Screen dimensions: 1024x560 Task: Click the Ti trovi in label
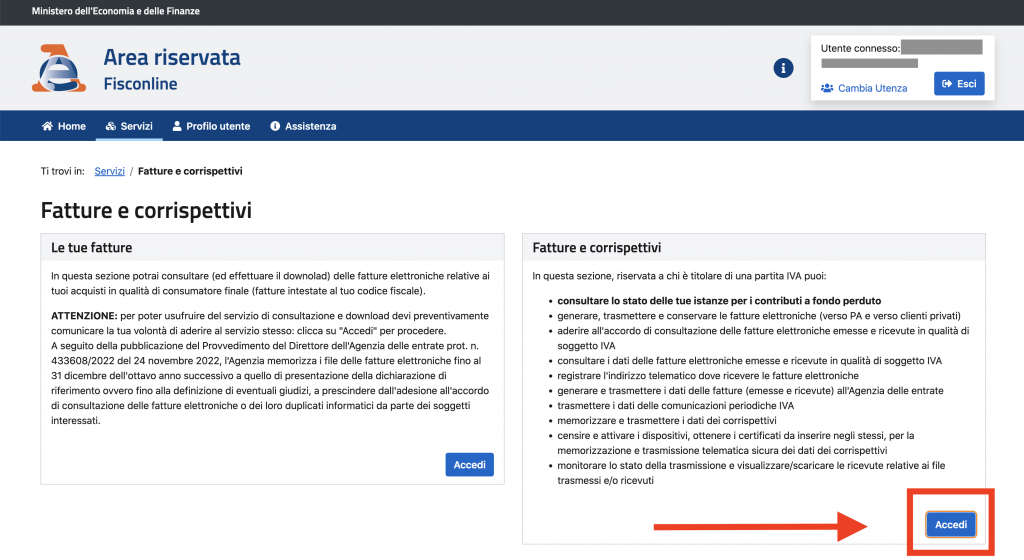63,171
